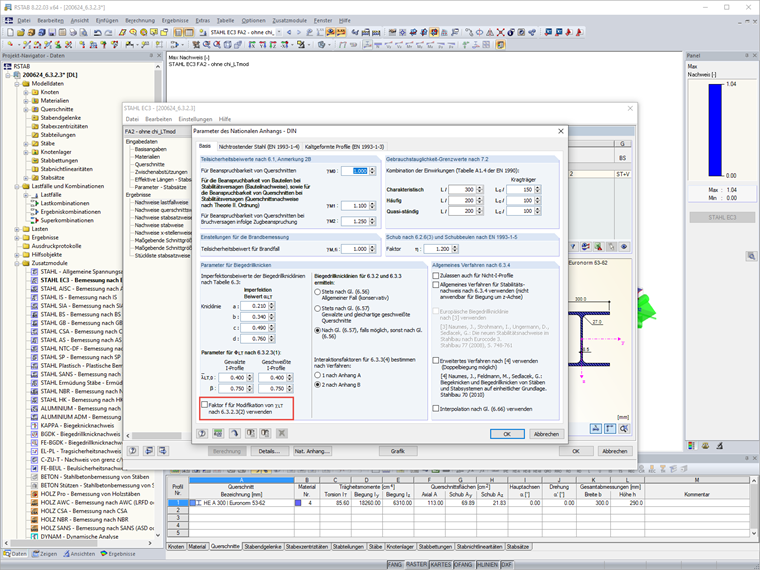760x570 pixels.
Task: Select radio option Stets nach Gl. (6.56)
Action: pyautogui.click(x=317, y=292)
